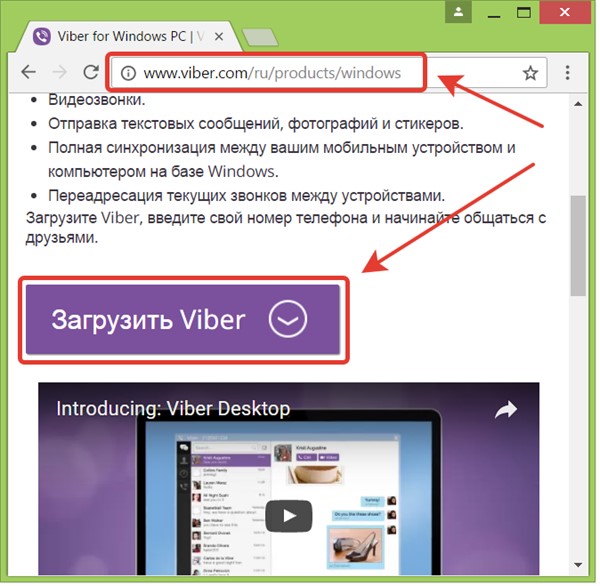Reload the Viber page

(91, 72)
